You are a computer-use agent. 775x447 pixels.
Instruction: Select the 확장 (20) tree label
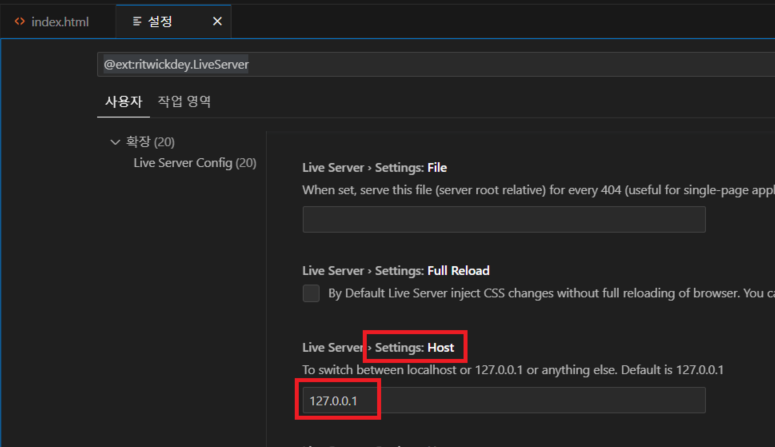coord(150,142)
